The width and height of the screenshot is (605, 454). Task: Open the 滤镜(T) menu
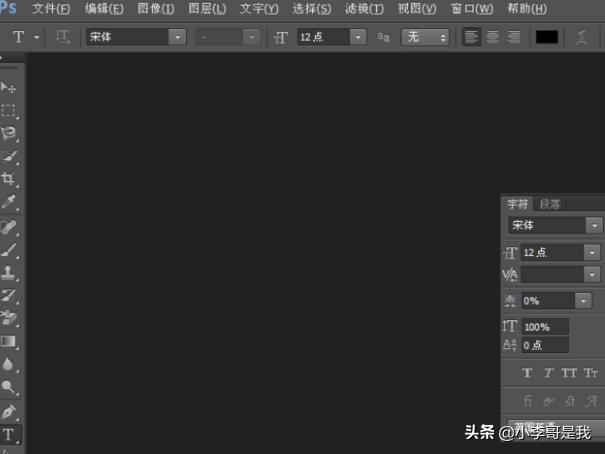tap(363, 9)
